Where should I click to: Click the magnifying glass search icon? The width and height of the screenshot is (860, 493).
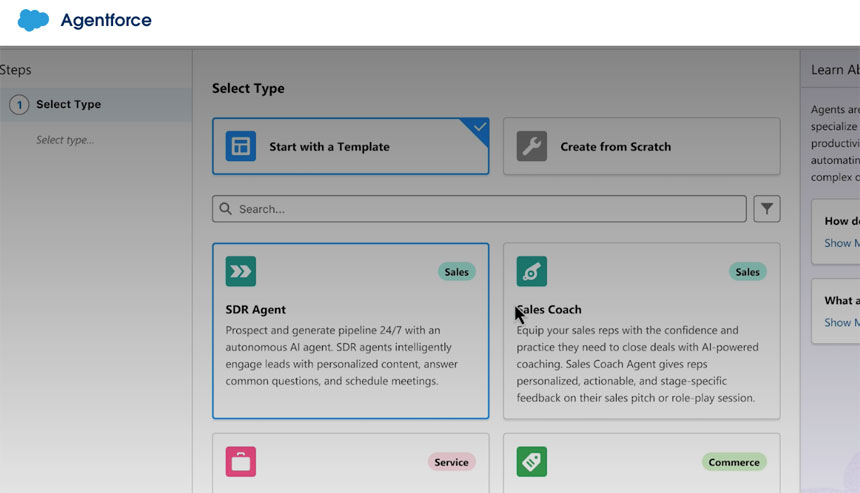226,209
